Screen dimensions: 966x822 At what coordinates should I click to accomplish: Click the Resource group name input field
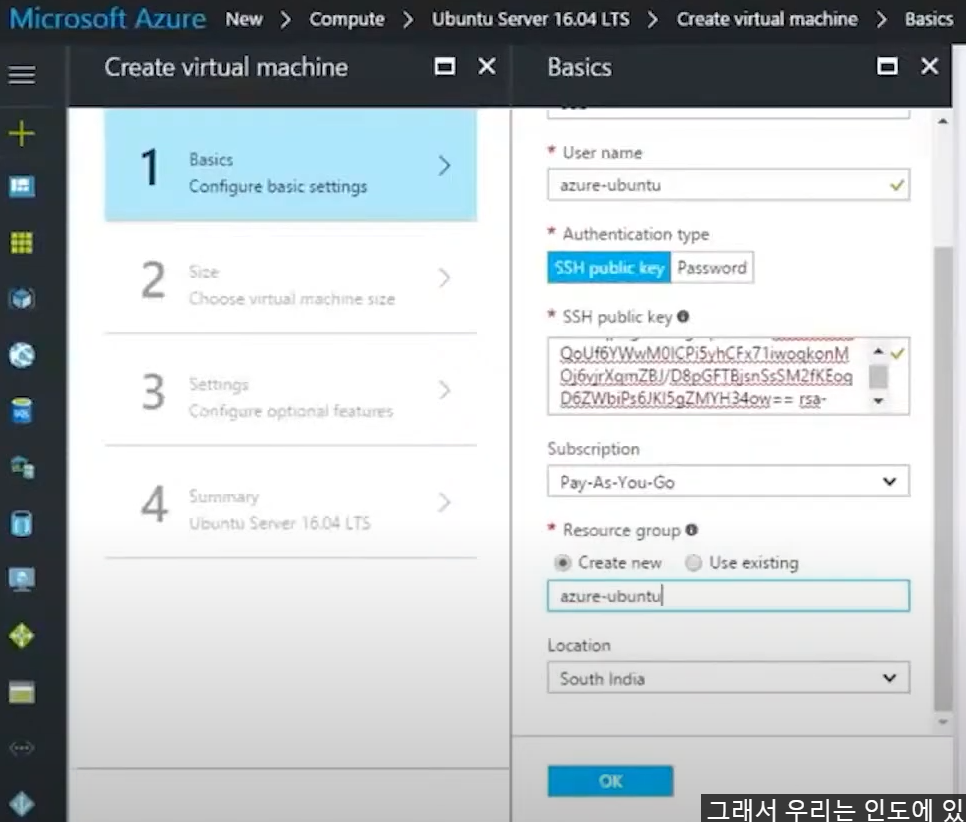[x=728, y=596]
